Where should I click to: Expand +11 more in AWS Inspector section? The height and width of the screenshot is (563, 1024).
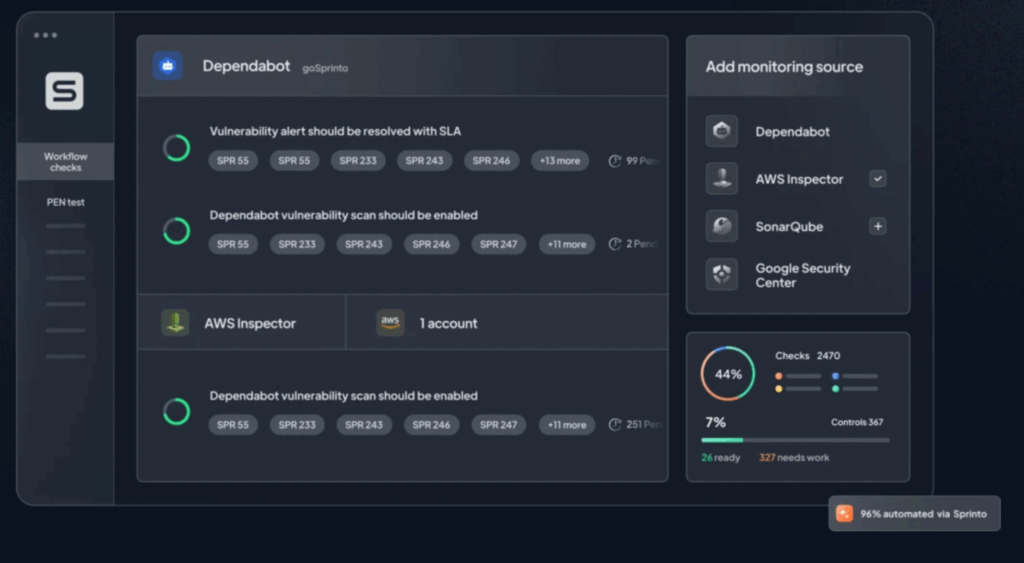566,425
